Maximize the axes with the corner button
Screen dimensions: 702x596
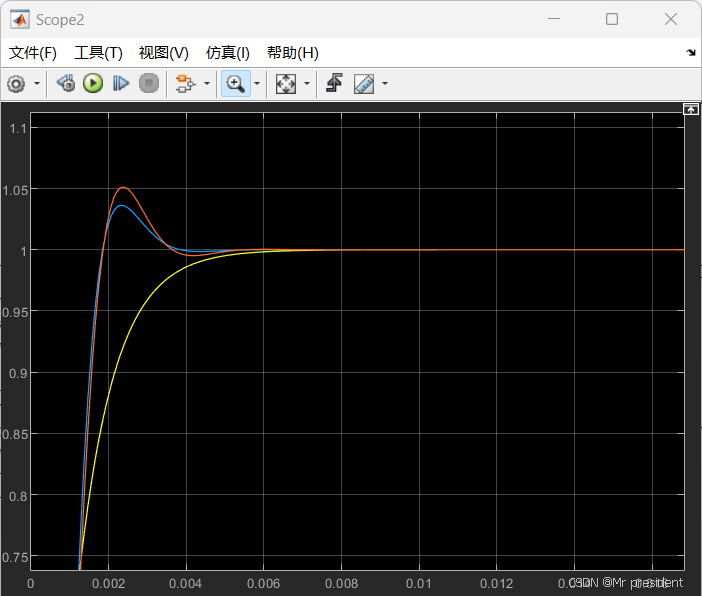point(690,109)
